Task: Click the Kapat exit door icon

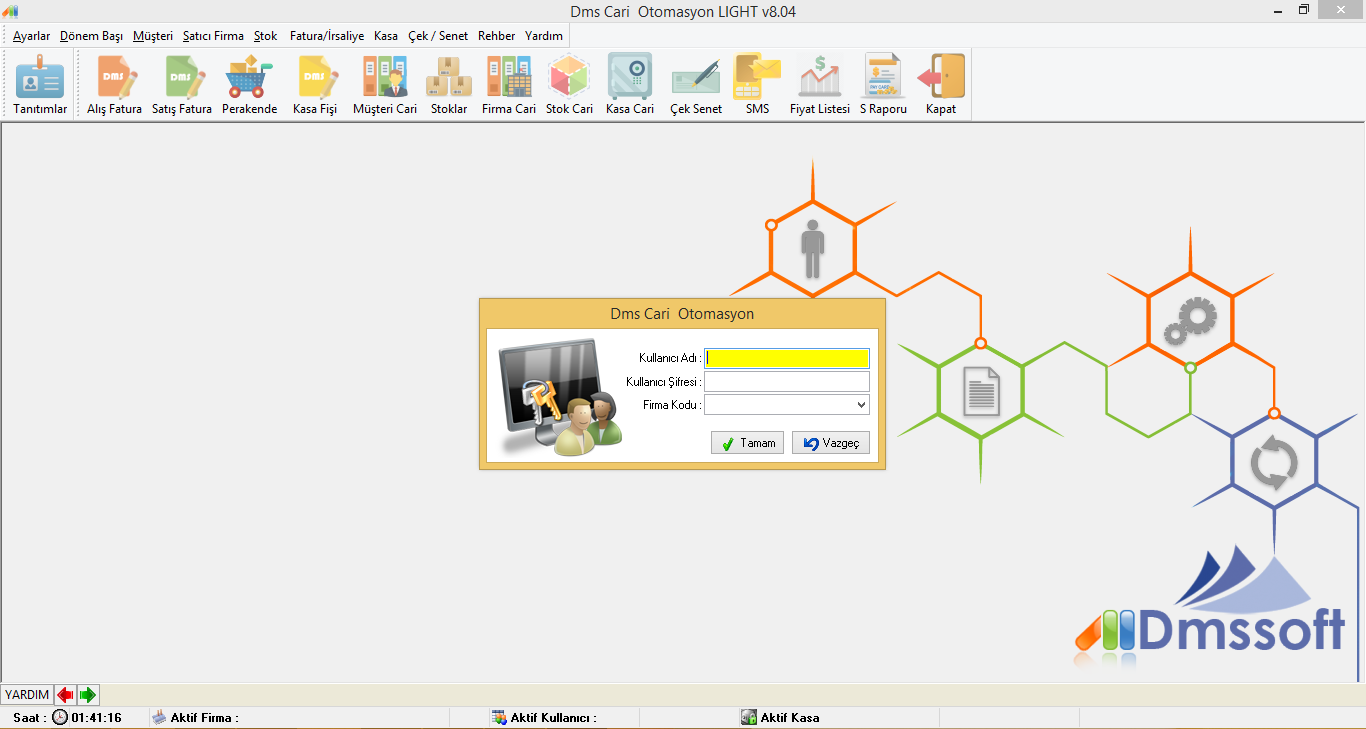Action: 941,84
